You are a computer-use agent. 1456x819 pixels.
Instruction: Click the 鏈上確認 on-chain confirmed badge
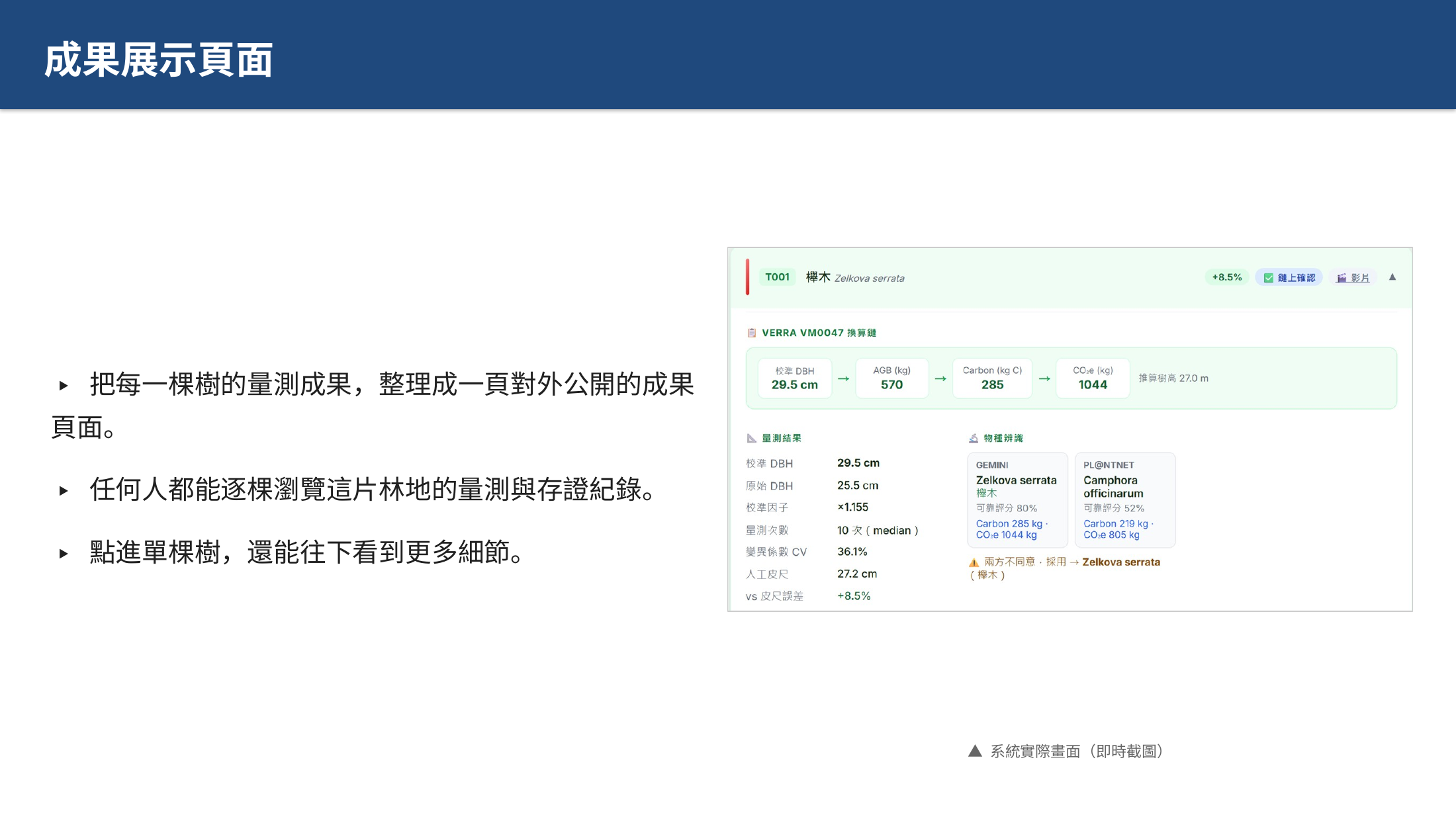(1289, 278)
